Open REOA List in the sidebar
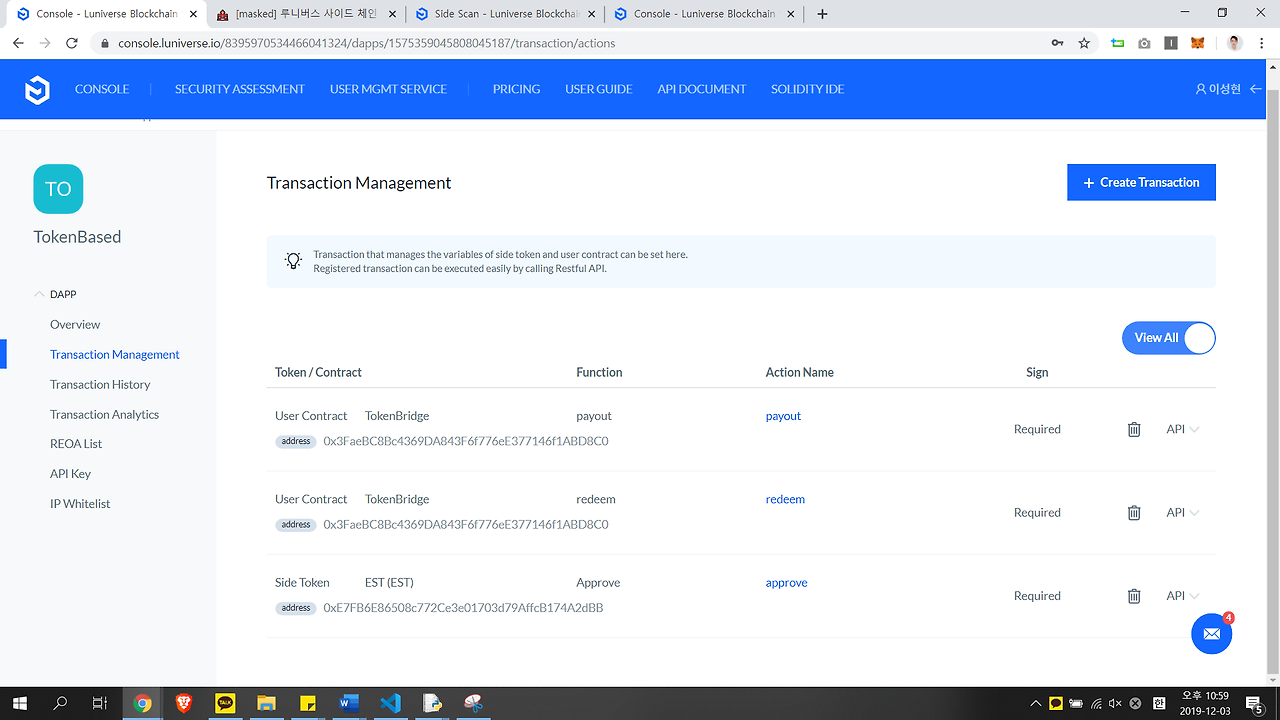The width and height of the screenshot is (1280, 720). 76,443
